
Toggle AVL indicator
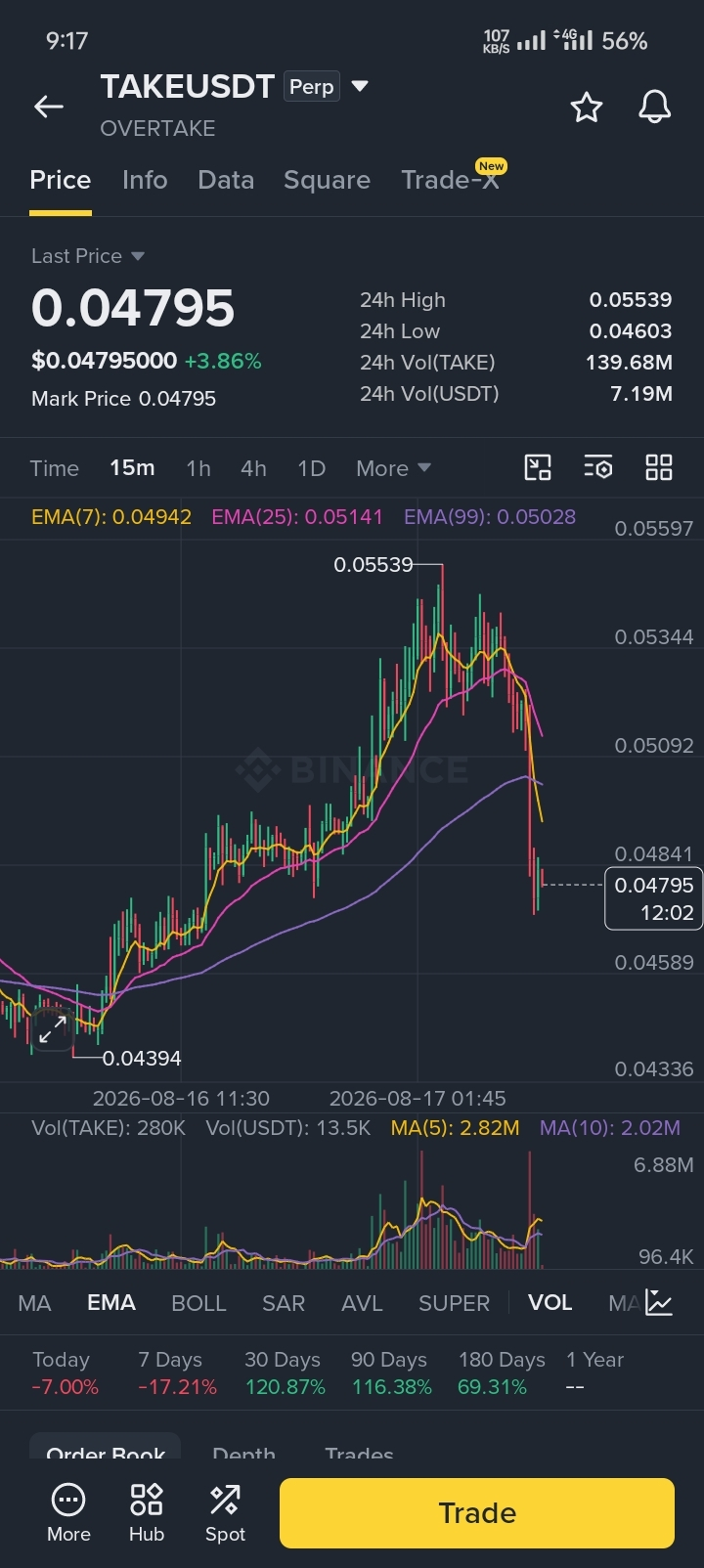coord(362,1303)
